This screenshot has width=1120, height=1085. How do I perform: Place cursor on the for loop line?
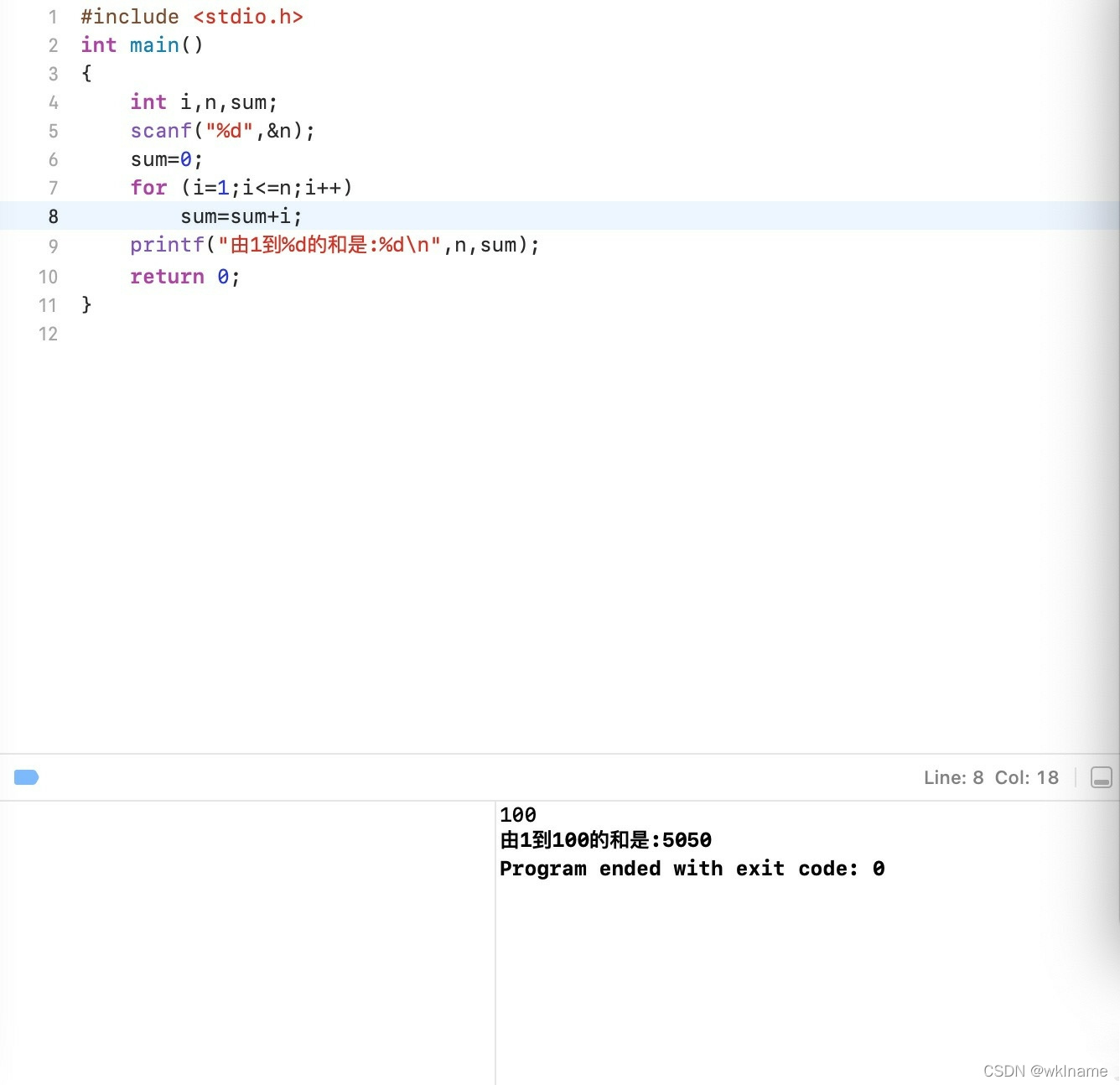[241, 188]
